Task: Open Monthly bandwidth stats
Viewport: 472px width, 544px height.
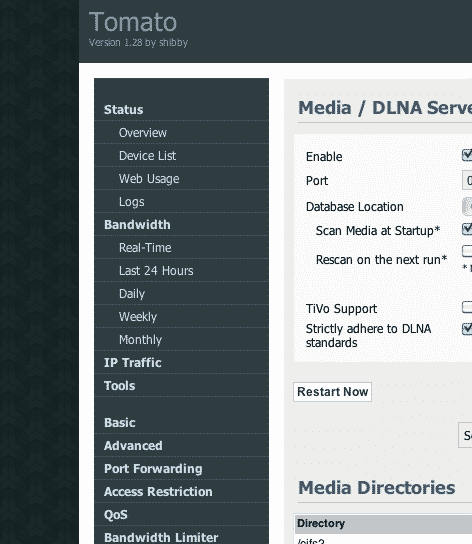Action: tap(140, 340)
